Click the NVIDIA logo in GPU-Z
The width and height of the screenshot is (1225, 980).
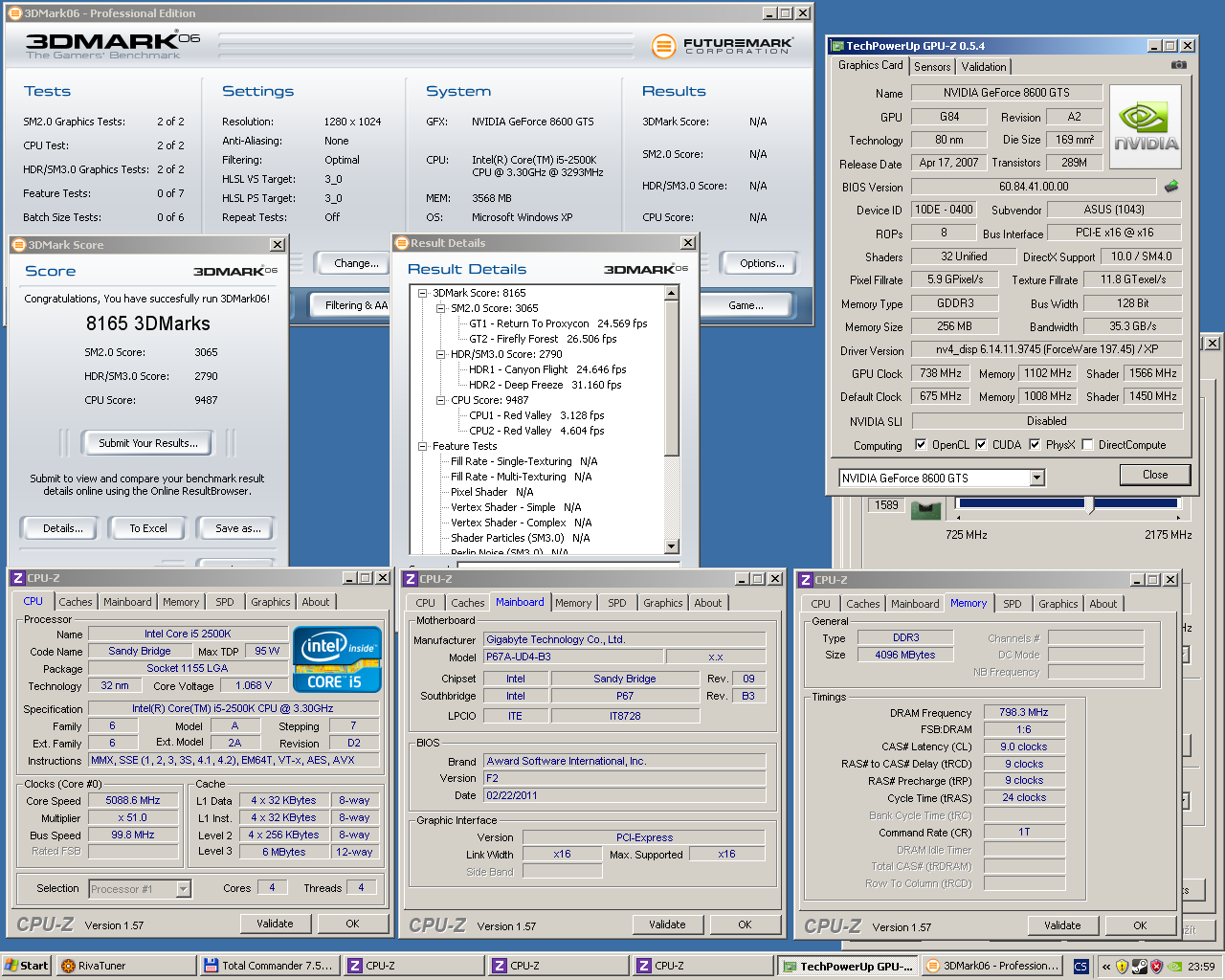(1146, 127)
